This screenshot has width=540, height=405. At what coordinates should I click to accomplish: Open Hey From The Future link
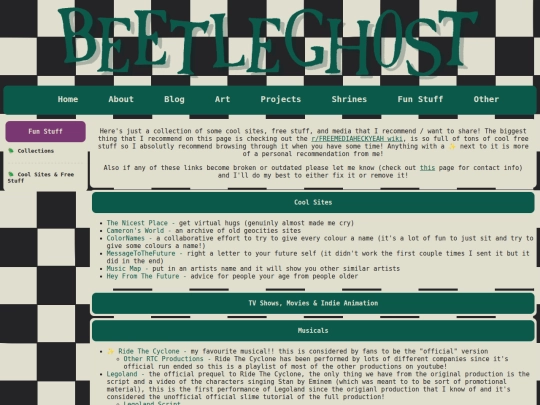click(x=143, y=276)
